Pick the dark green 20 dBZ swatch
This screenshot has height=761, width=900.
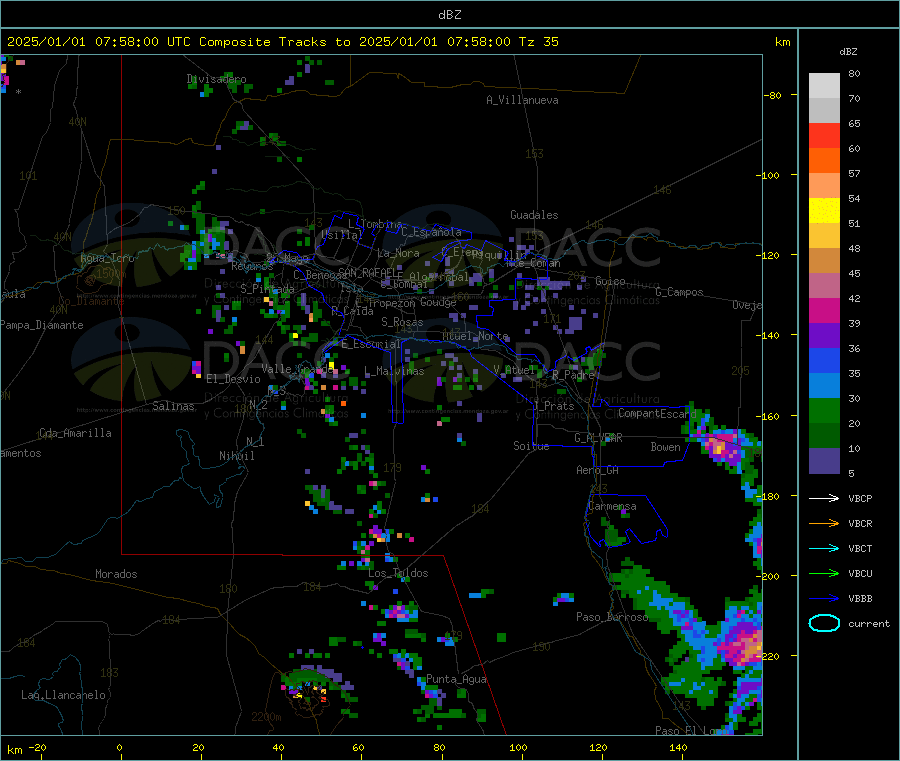(824, 436)
